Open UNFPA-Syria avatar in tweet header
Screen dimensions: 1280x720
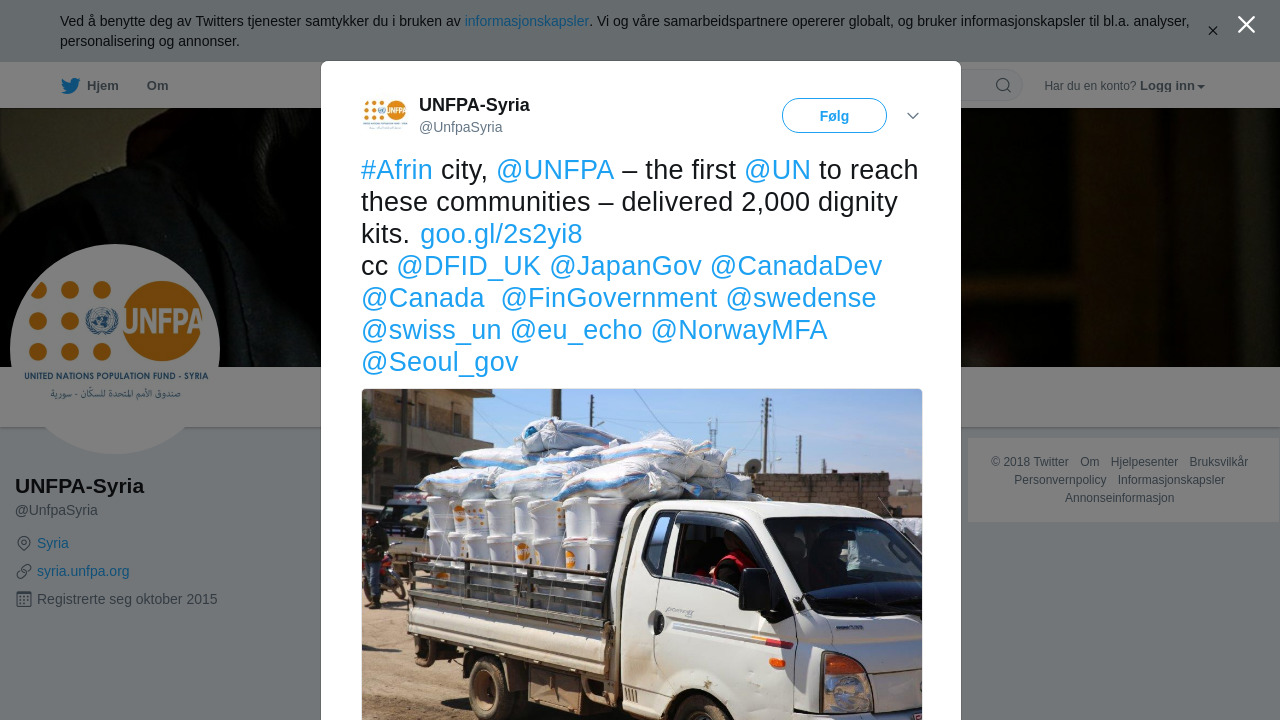pos(385,114)
